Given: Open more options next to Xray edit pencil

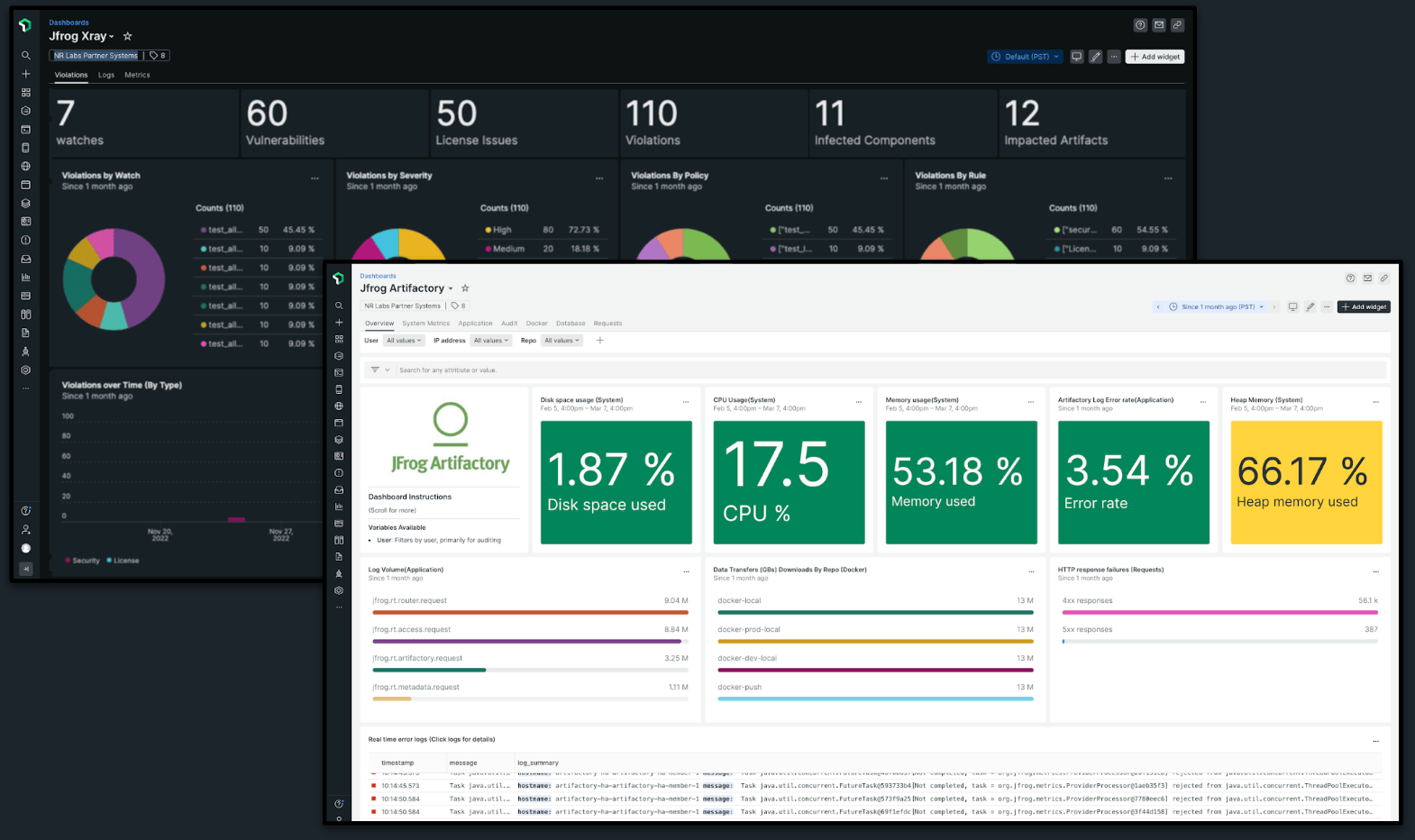Looking at the screenshot, I should pyautogui.click(x=1114, y=57).
